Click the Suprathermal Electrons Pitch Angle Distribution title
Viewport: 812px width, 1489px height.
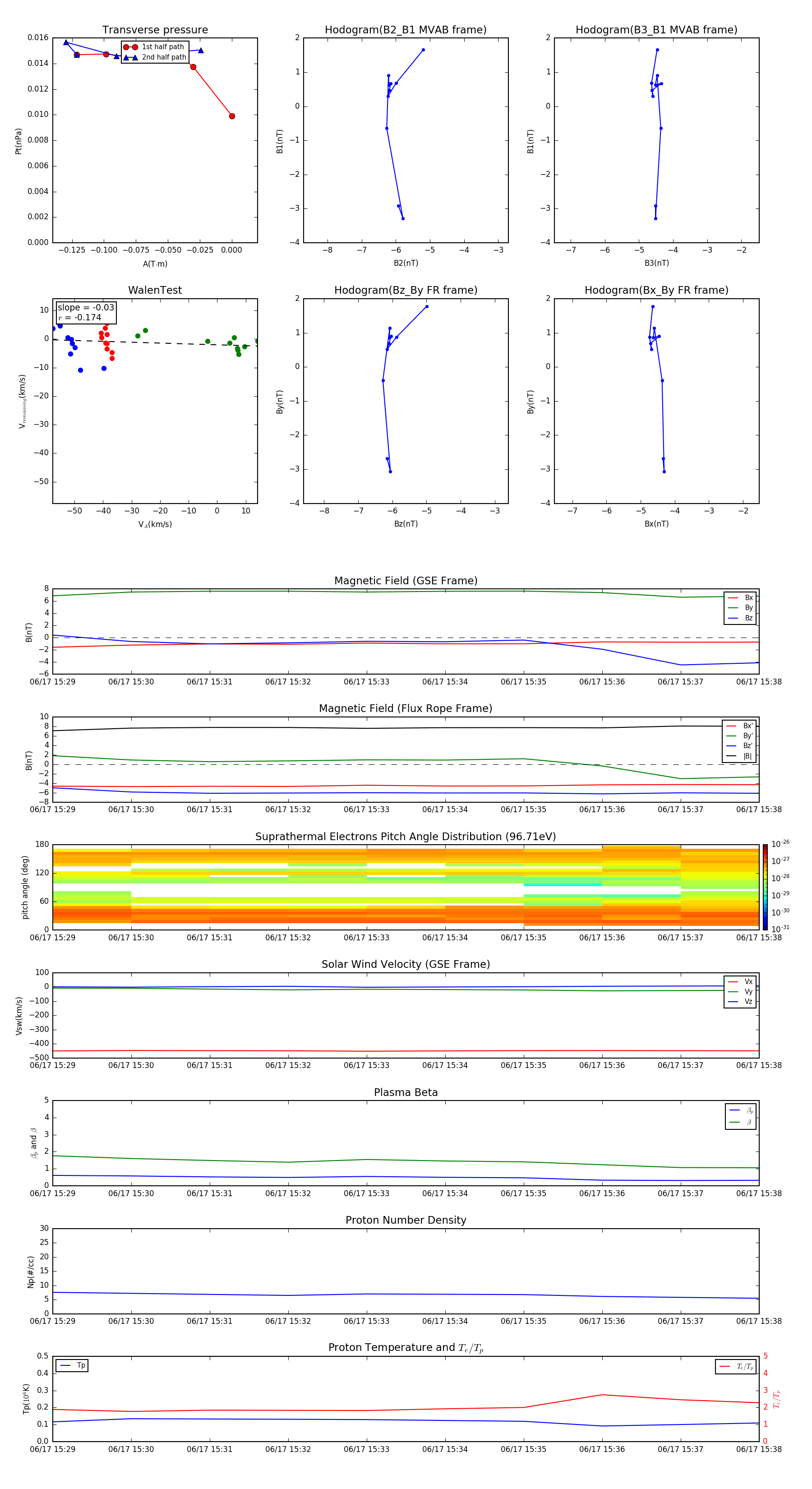[x=406, y=837]
